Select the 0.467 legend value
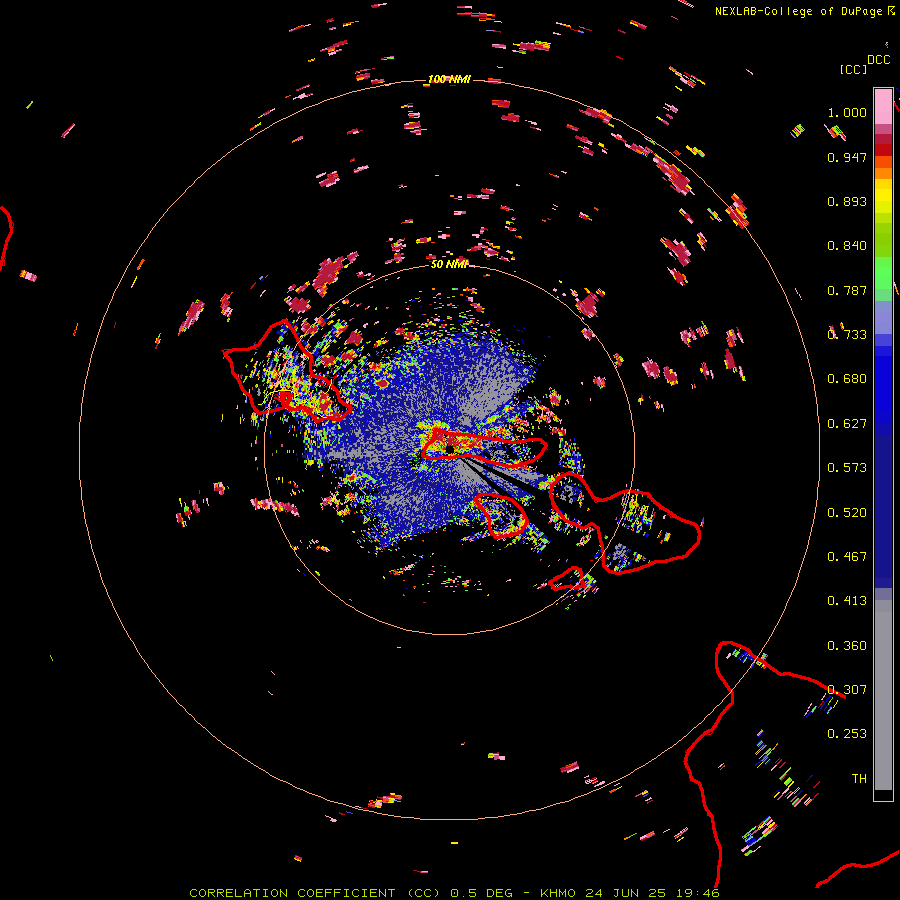This screenshot has width=900, height=900. [x=847, y=557]
